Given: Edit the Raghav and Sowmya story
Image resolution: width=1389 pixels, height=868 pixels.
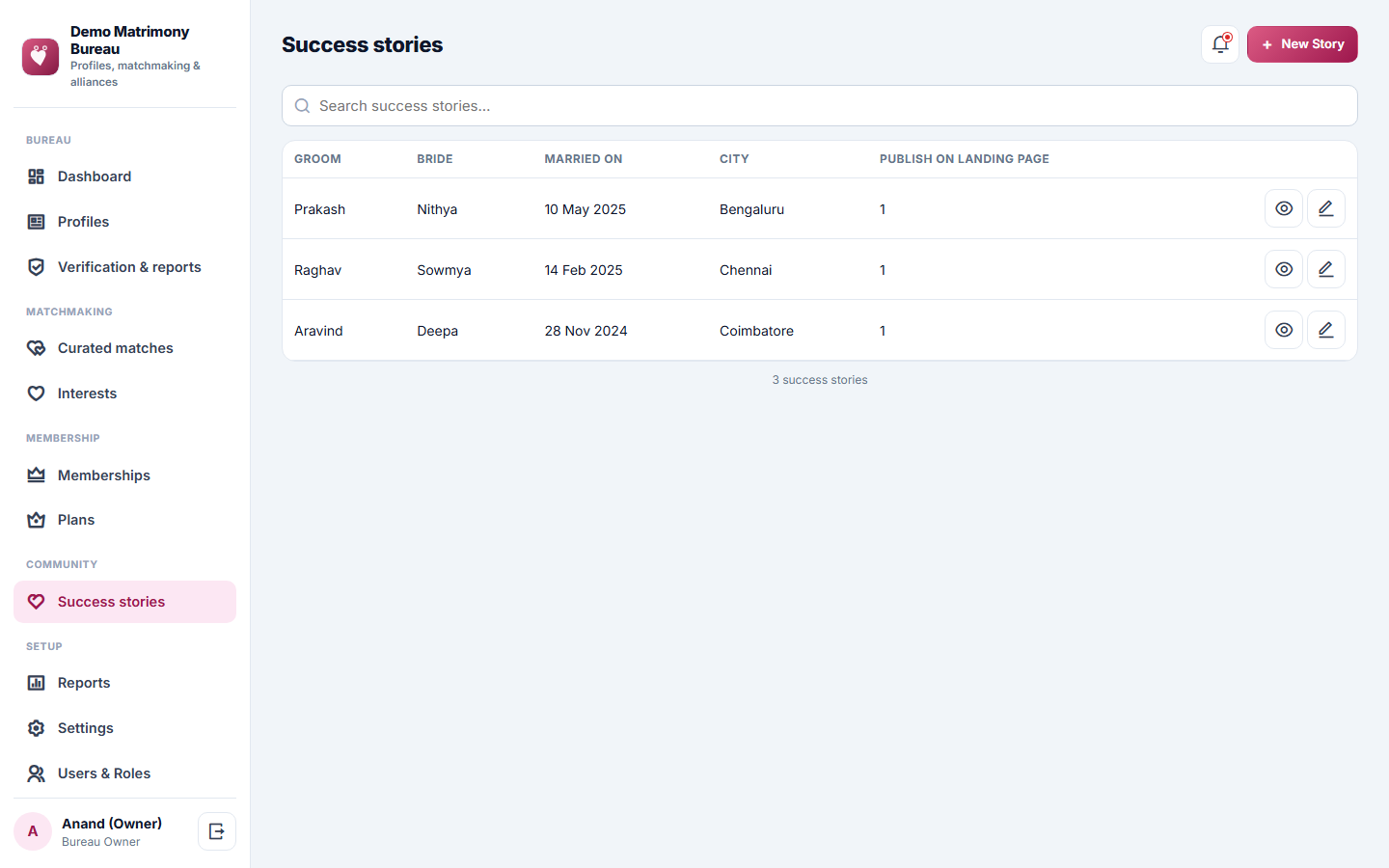Looking at the screenshot, I should 1326,269.
